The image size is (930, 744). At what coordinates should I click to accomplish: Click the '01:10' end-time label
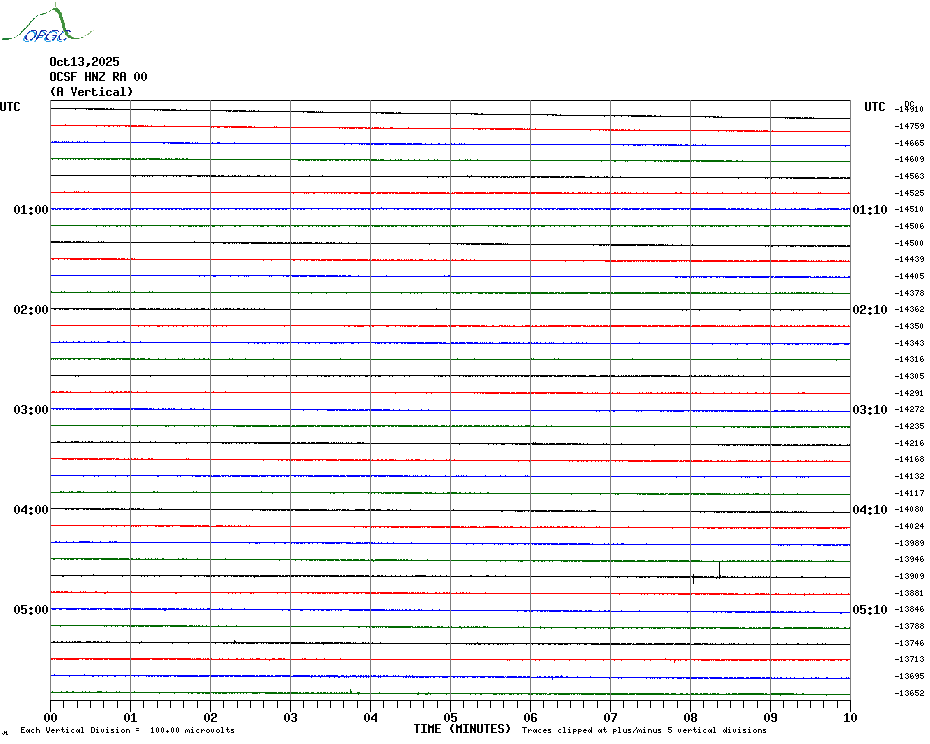pos(870,209)
